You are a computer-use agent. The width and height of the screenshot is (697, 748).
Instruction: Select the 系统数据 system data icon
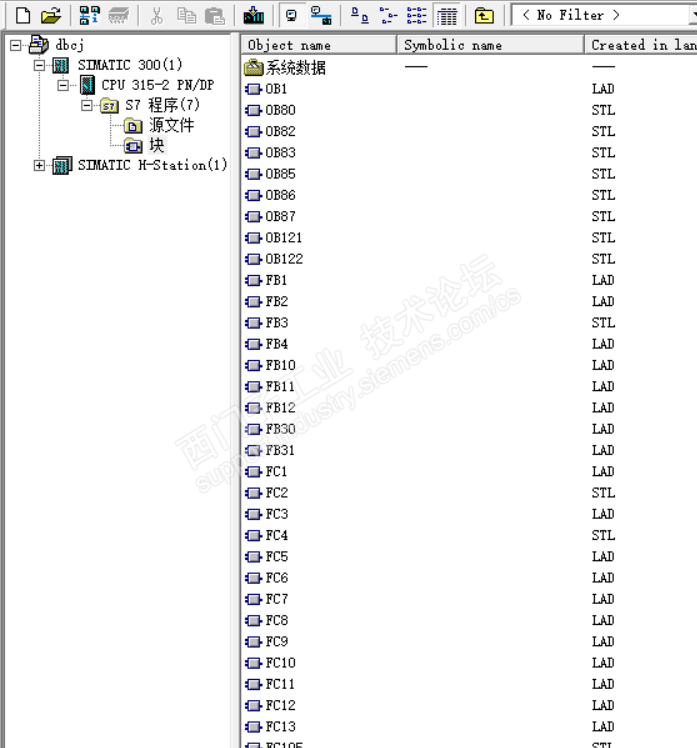(x=253, y=68)
